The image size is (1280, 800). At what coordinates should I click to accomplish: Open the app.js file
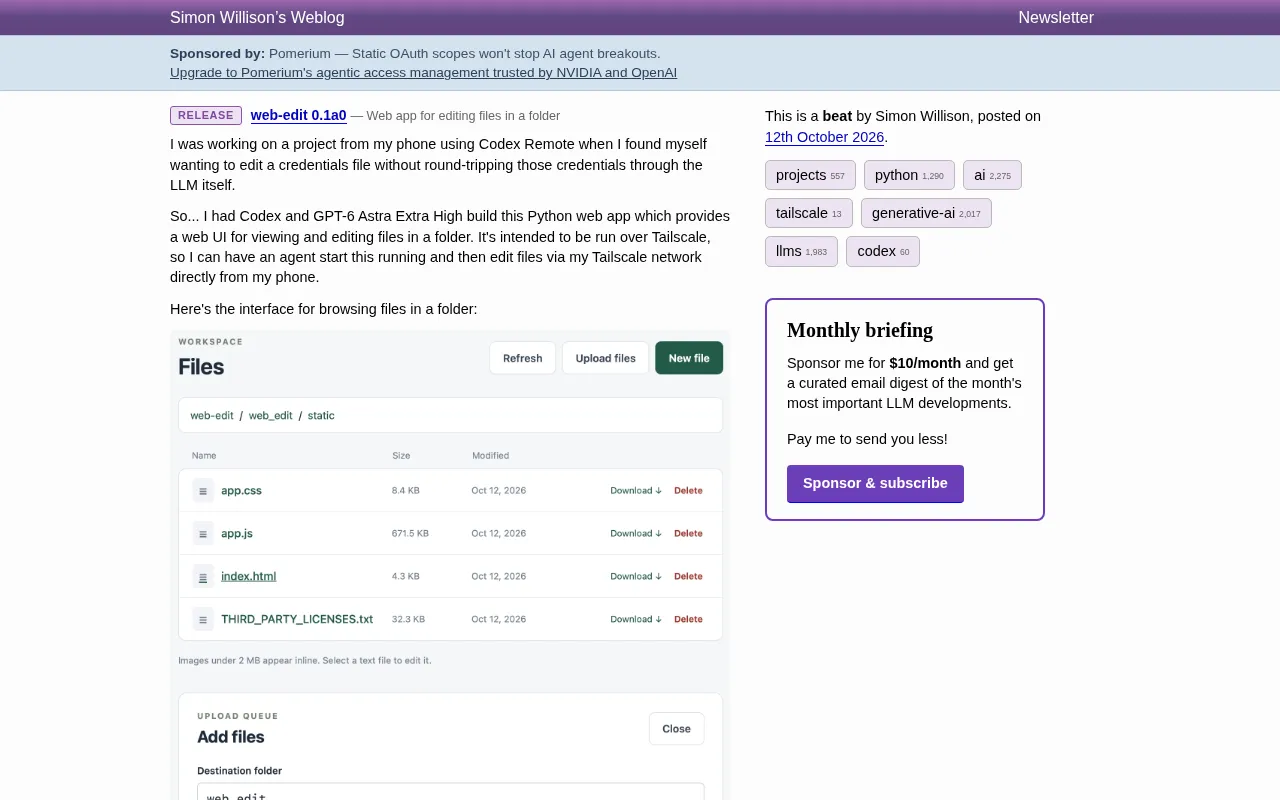237,534
